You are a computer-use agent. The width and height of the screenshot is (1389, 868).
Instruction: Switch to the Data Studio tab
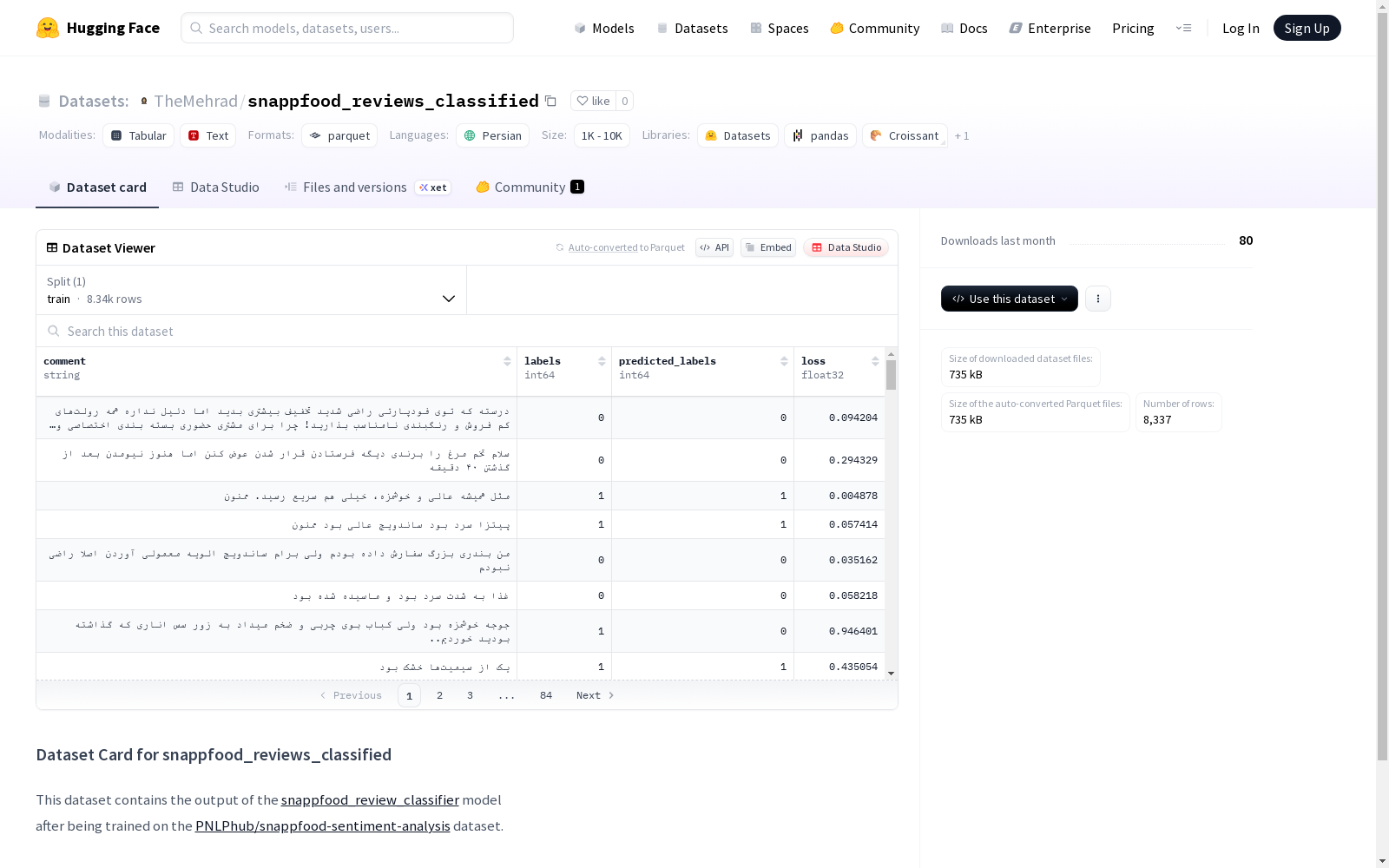[215, 187]
